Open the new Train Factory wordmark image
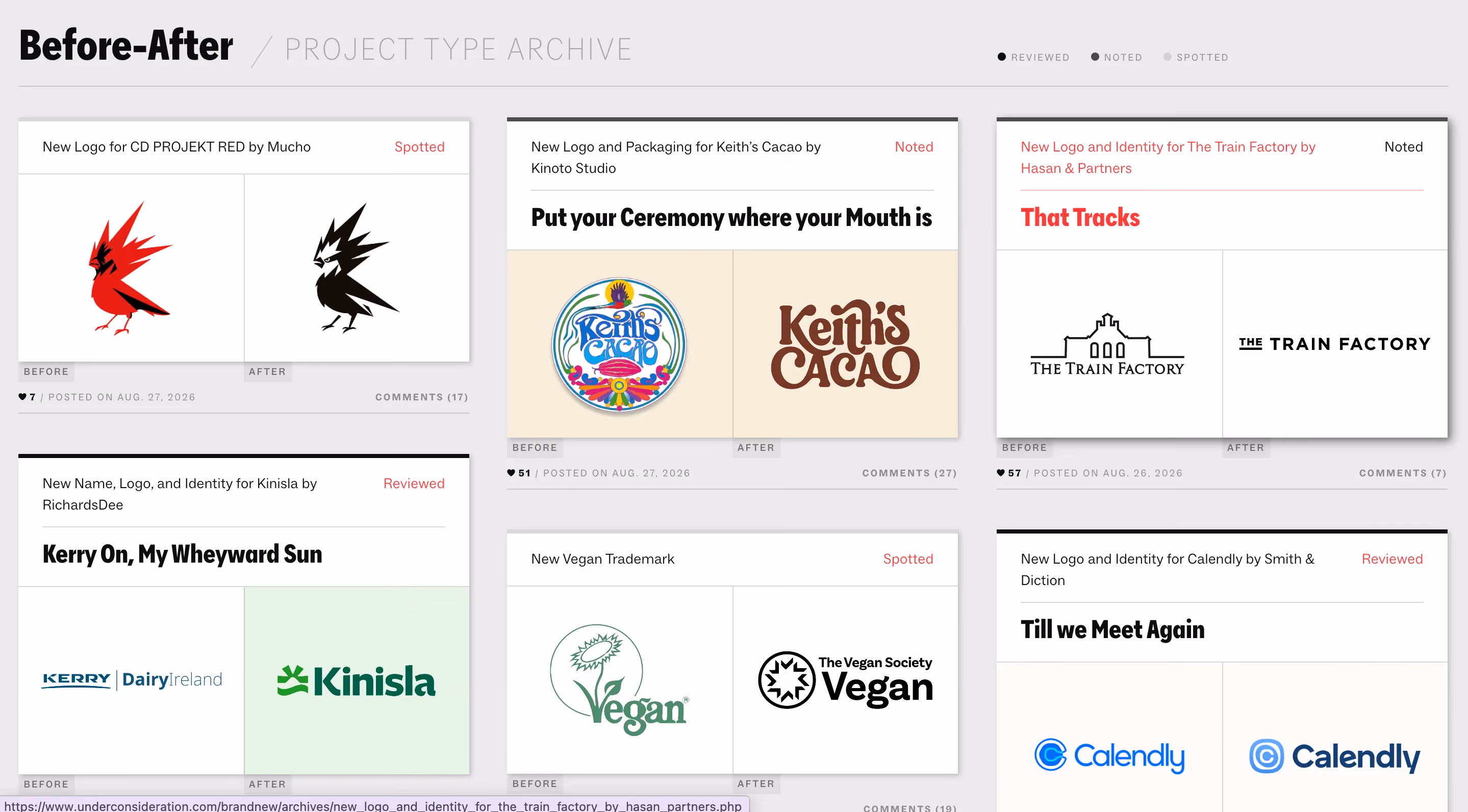The image size is (1468, 812). pyautogui.click(x=1335, y=344)
